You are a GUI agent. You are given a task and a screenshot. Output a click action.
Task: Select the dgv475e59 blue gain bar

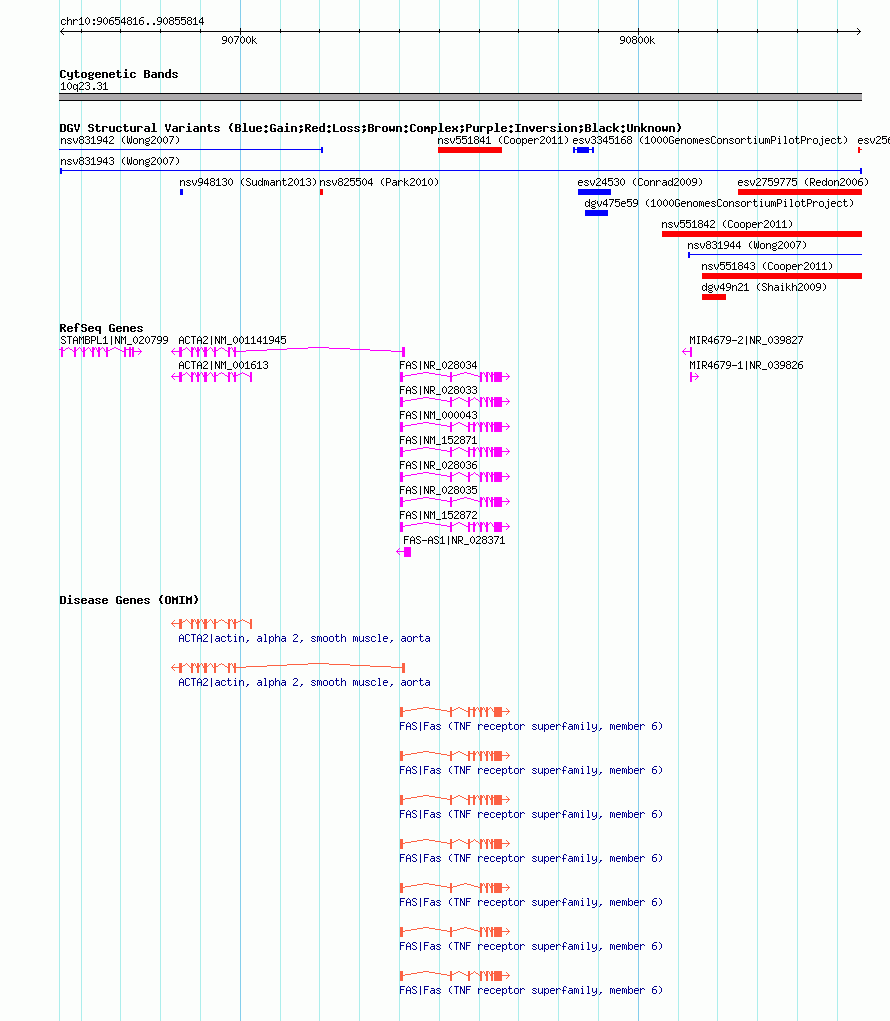[596, 213]
